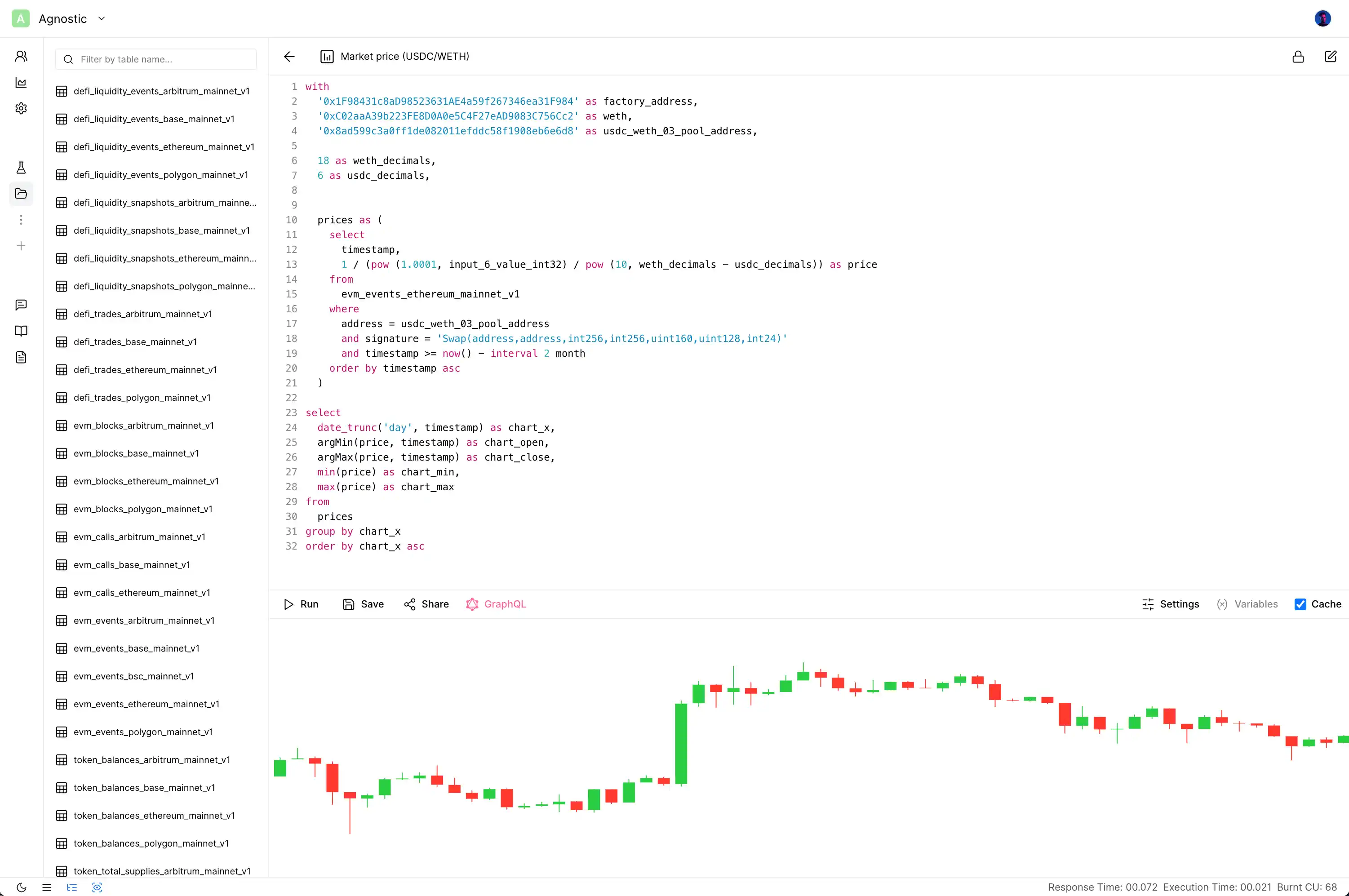Viewport: 1349px width, 896px height.
Task: Click the edit pencil icon top right
Action: [x=1330, y=57]
